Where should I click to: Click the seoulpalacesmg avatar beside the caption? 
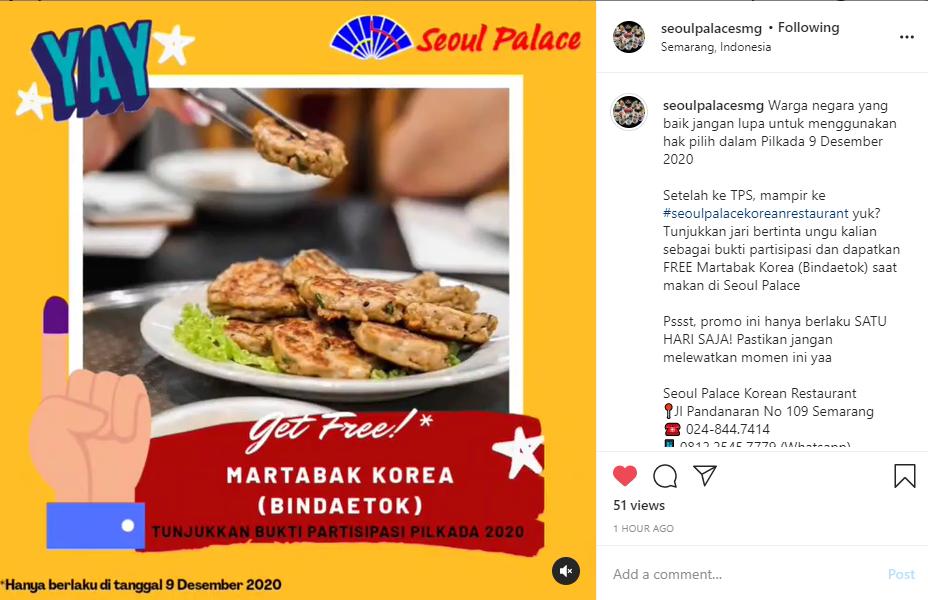pos(629,111)
